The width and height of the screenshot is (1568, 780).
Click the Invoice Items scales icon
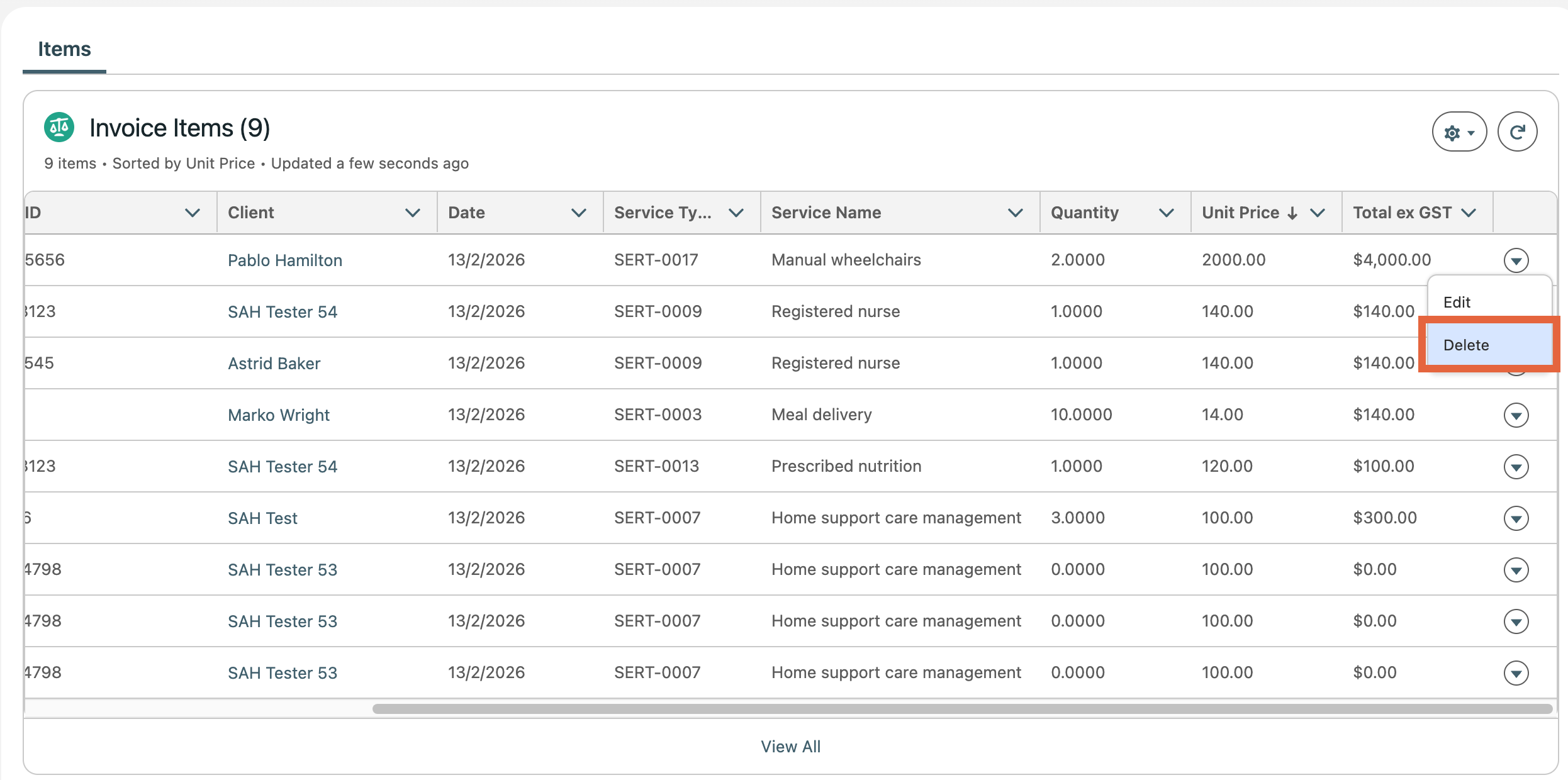(59, 128)
